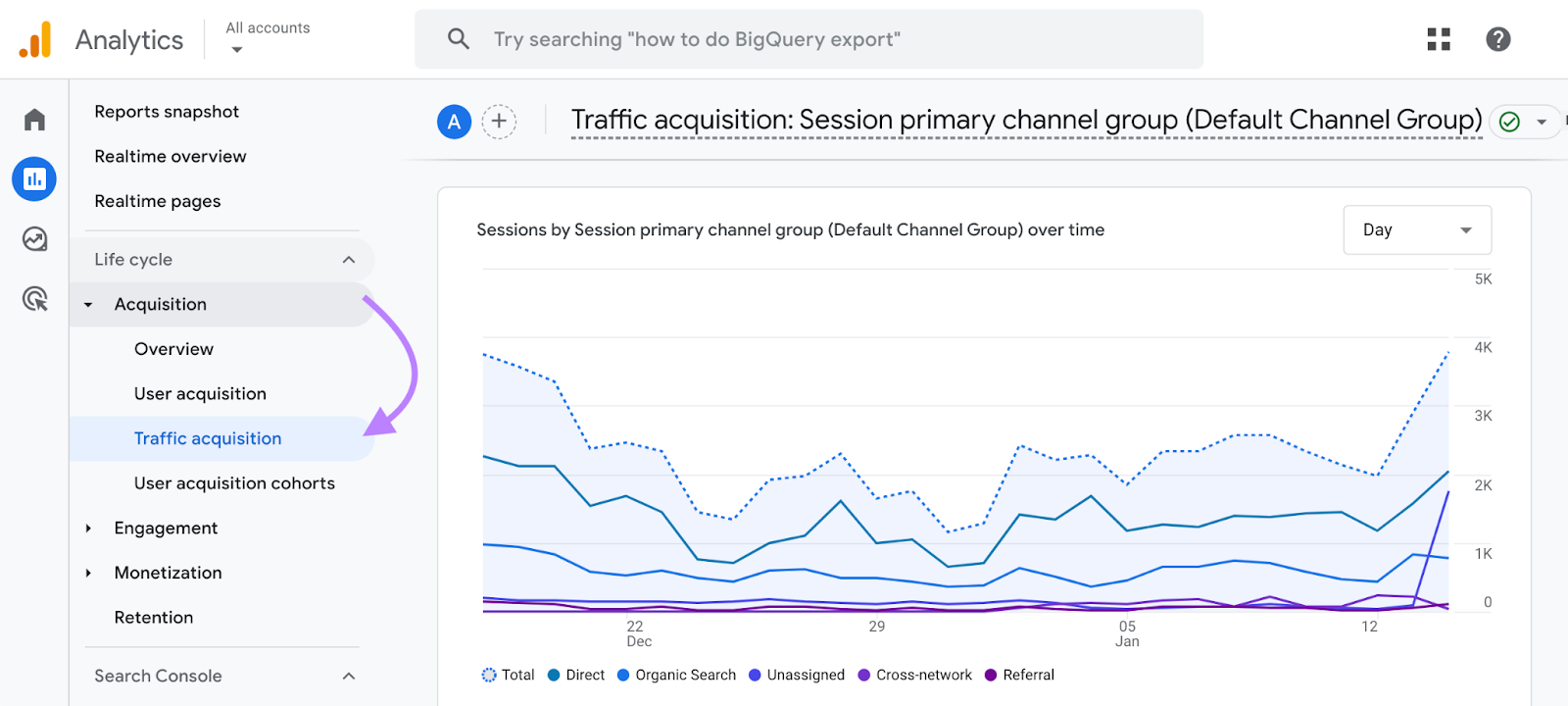Open Realtime overview report
Image resolution: width=1568 pixels, height=706 pixels.
[171, 157]
